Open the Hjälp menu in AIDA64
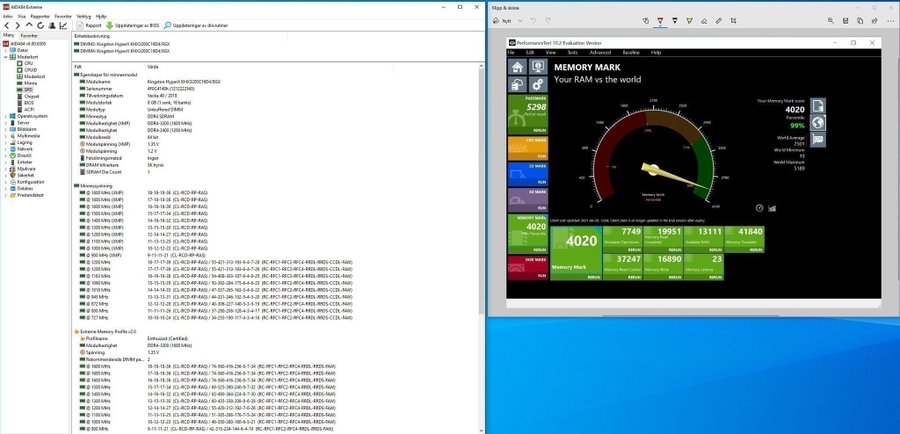The image size is (900, 434). 101,17
